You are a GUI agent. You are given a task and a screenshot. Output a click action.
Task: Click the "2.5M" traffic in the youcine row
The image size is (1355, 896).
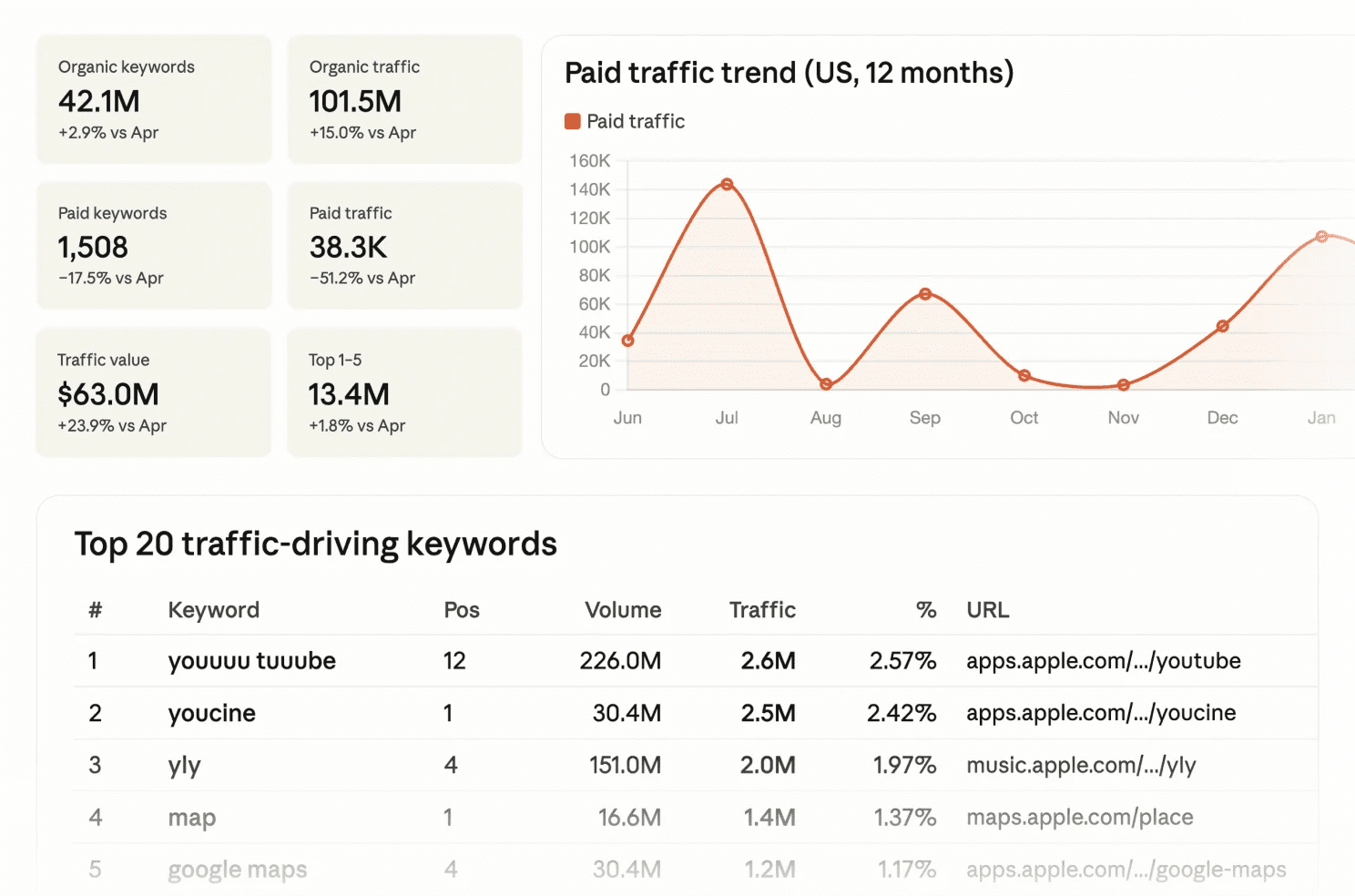coord(769,713)
